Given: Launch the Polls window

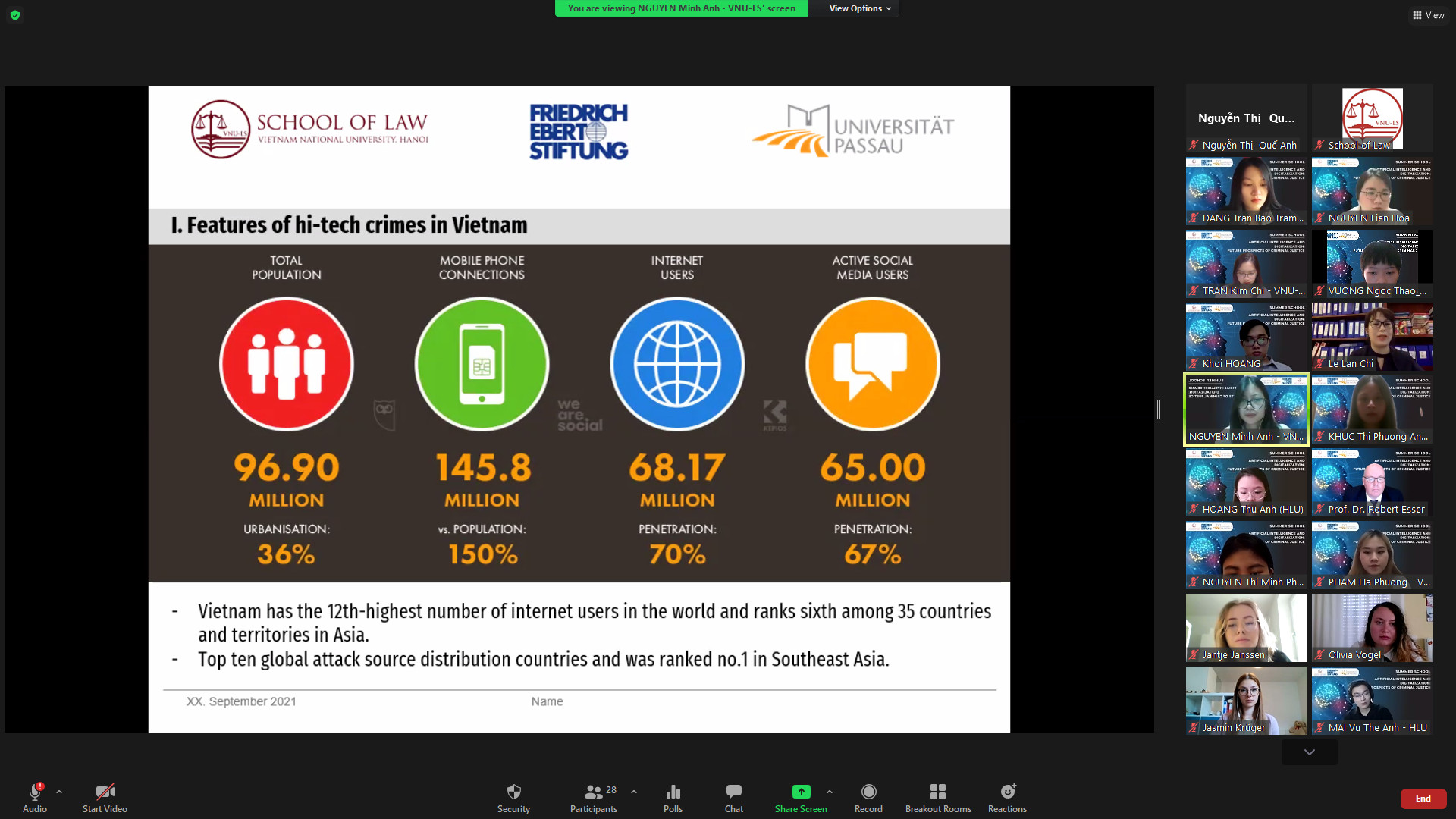Looking at the screenshot, I should coord(673,798).
